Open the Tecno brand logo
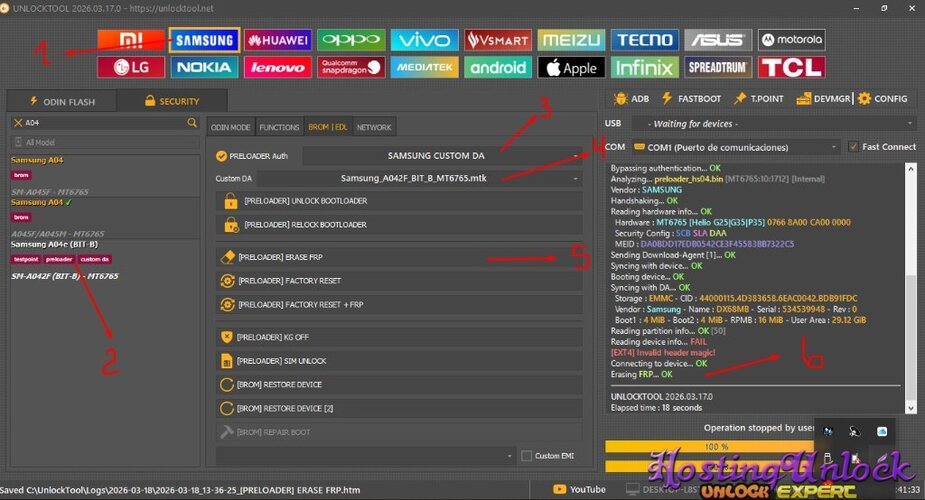 click(645, 40)
